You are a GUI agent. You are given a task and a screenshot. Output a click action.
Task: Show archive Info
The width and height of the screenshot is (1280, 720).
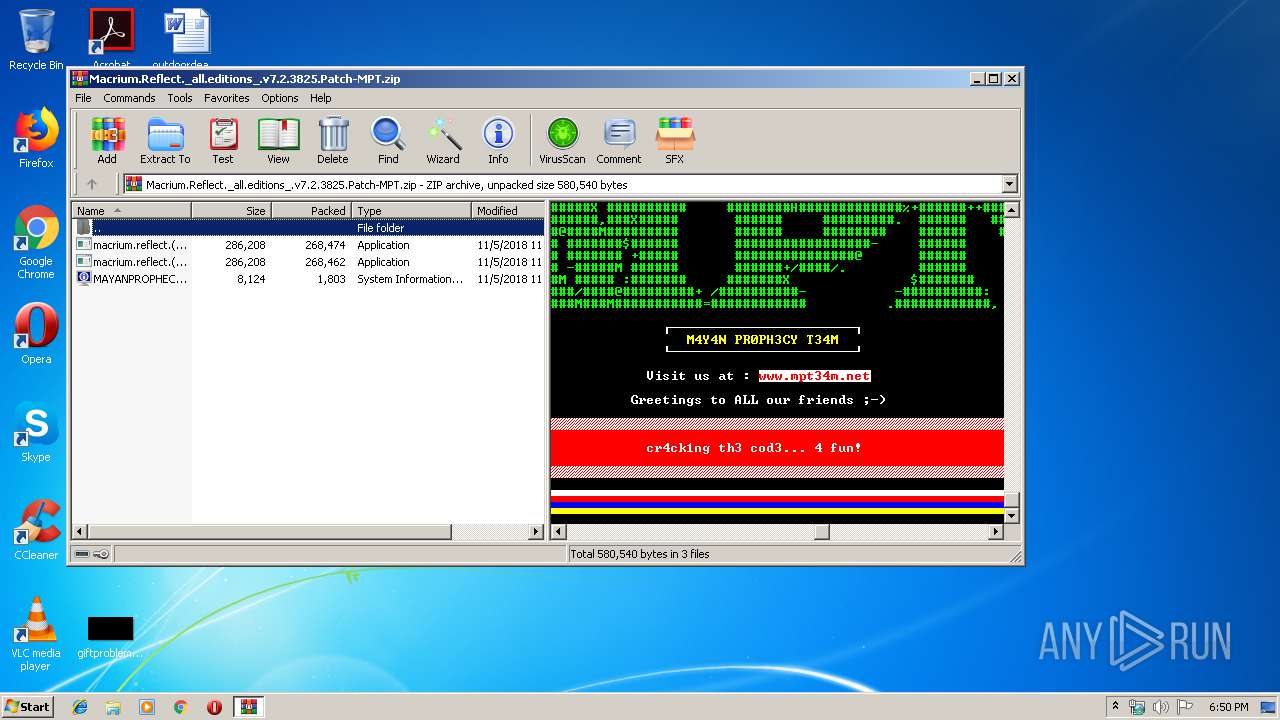pyautogui.click(x=498, y=141)
